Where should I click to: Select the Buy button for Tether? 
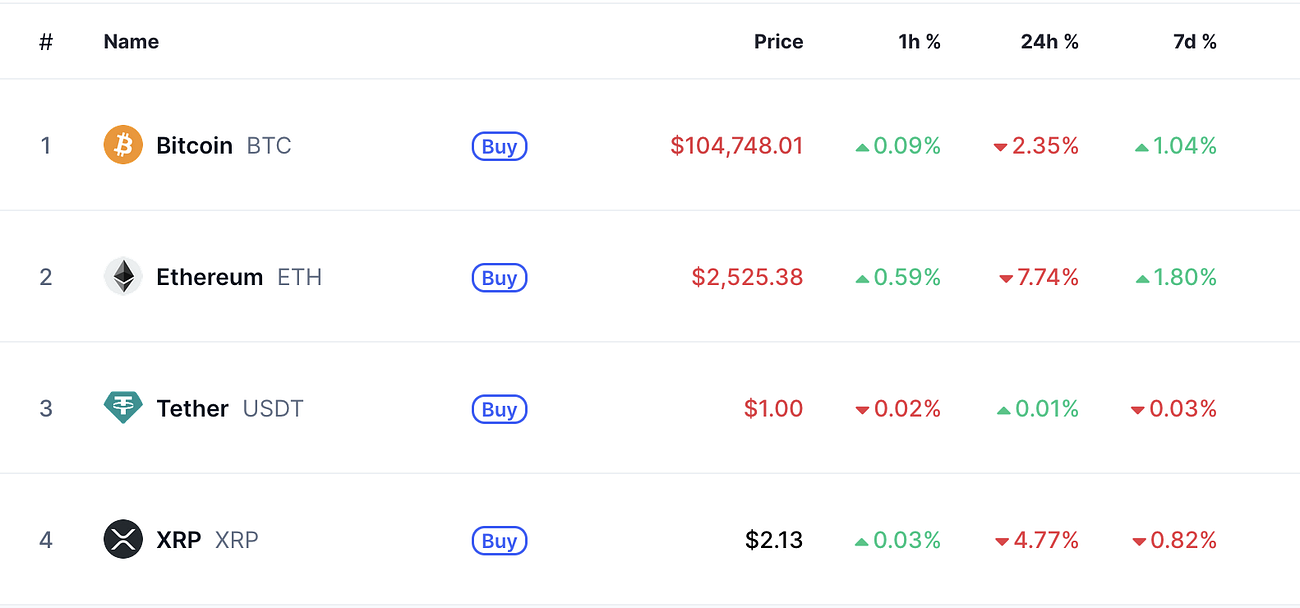(499, 409)
